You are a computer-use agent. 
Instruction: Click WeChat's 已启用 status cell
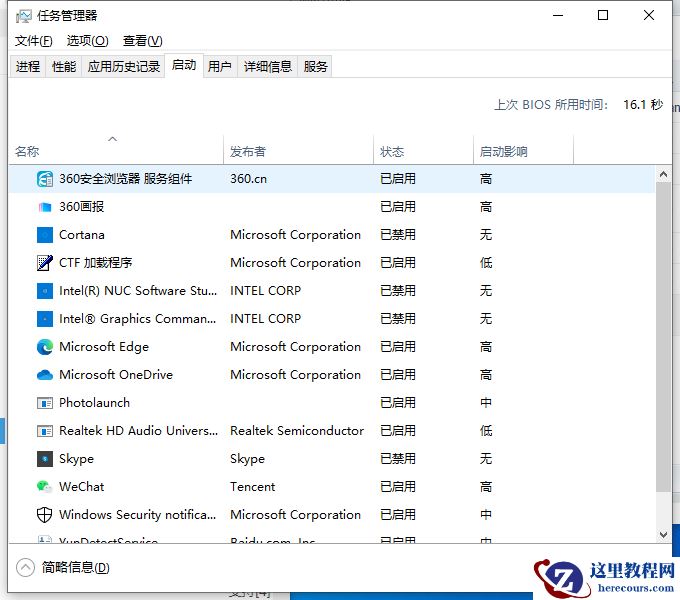point(398,487)
